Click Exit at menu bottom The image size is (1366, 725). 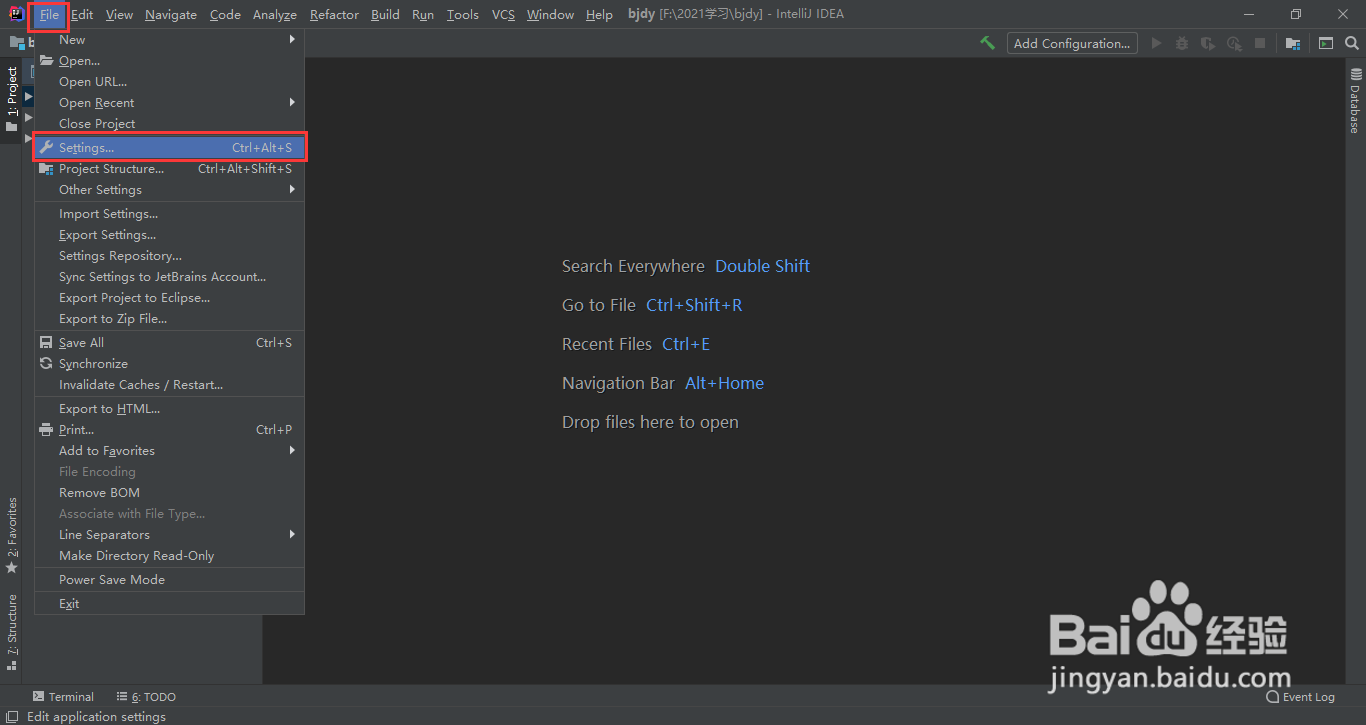[x=169, y=604]
